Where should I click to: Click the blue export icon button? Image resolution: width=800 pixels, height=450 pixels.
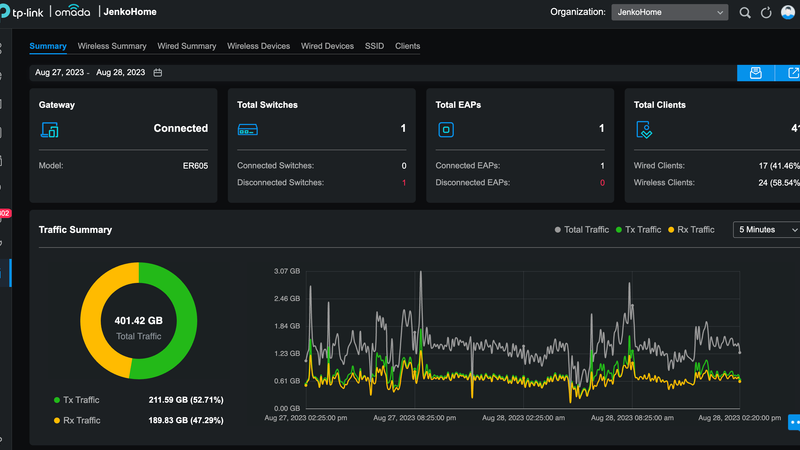pos(792,73)
